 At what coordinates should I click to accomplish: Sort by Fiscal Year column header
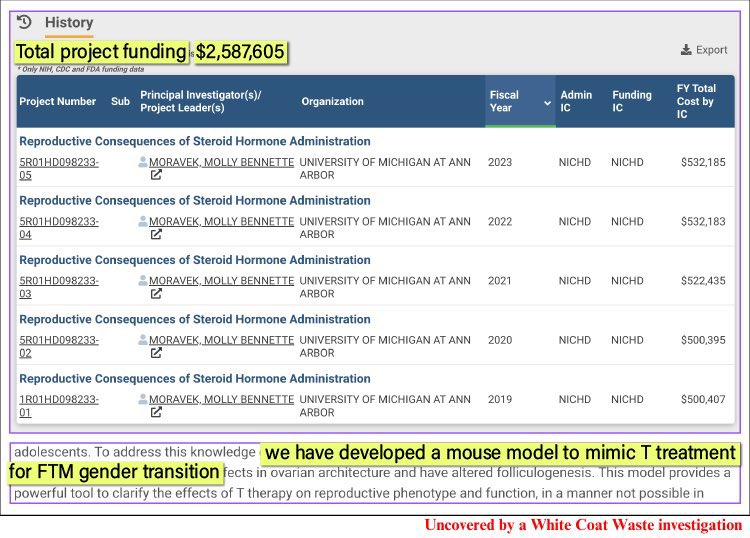coord(520,101)
